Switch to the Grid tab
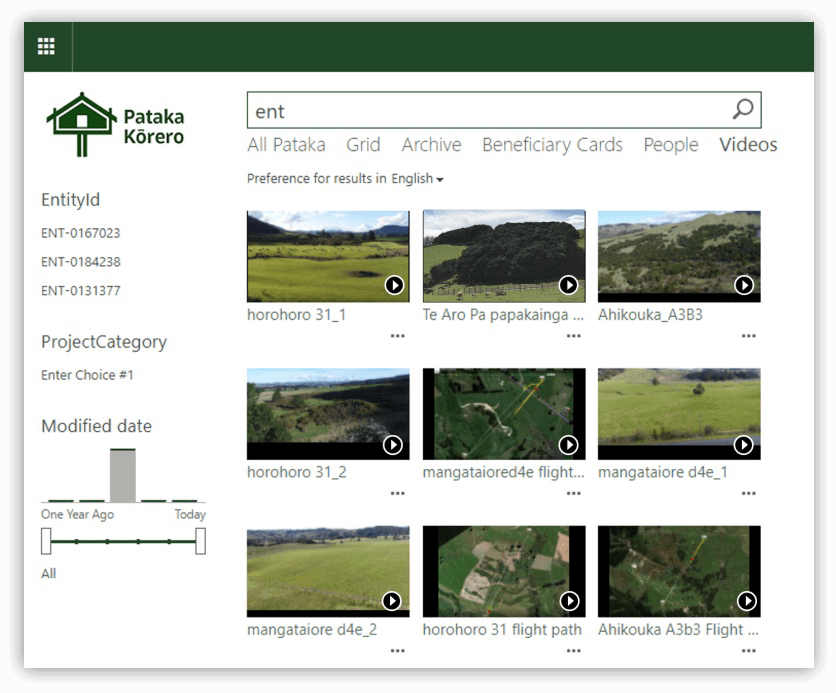 pyautogui.click(x=364, y=144)
